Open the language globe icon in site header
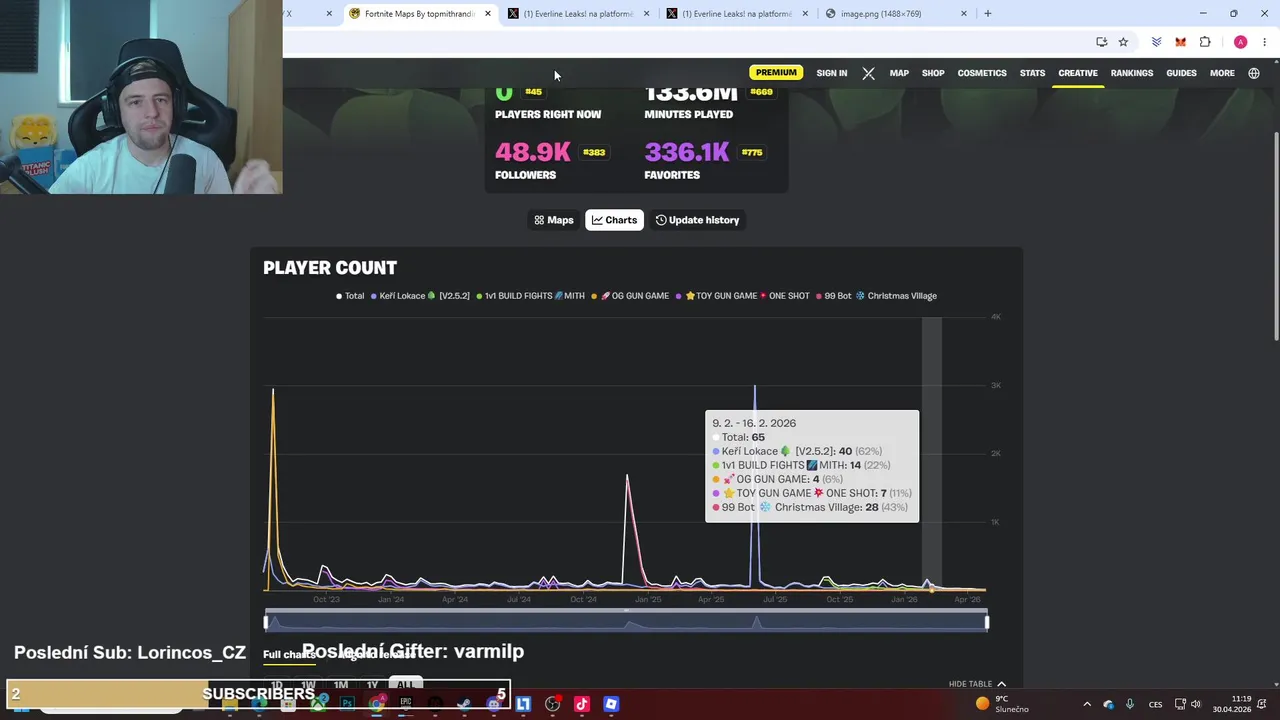 point(1253,73)
